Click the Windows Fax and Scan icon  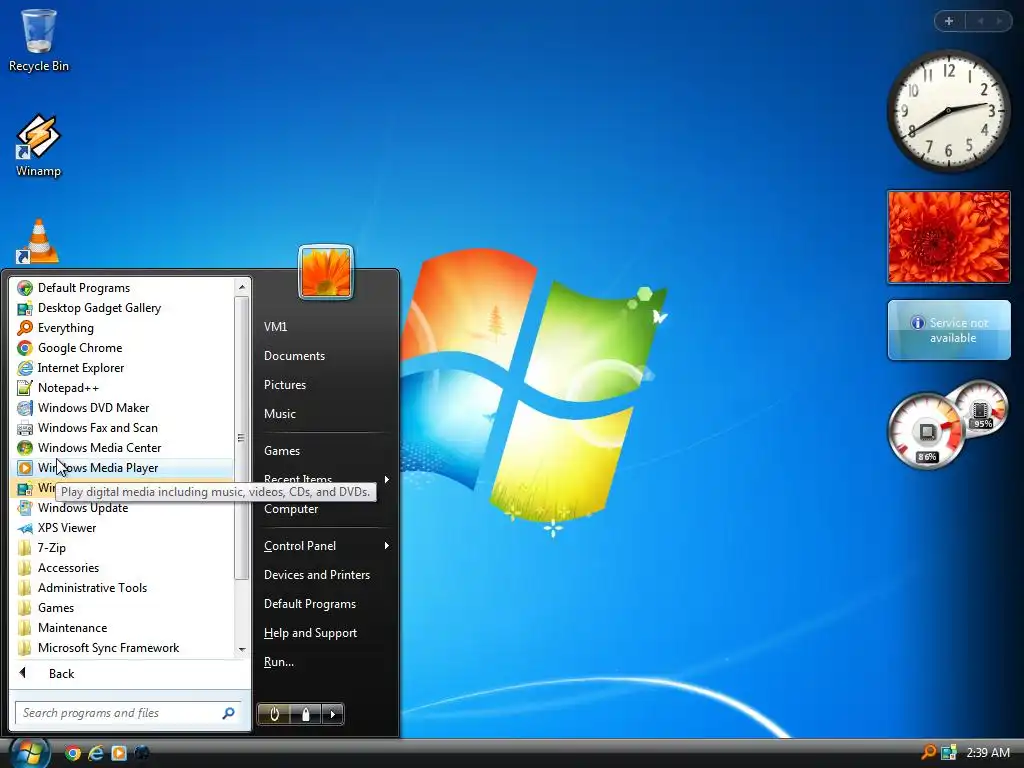(x=25, y=428)
